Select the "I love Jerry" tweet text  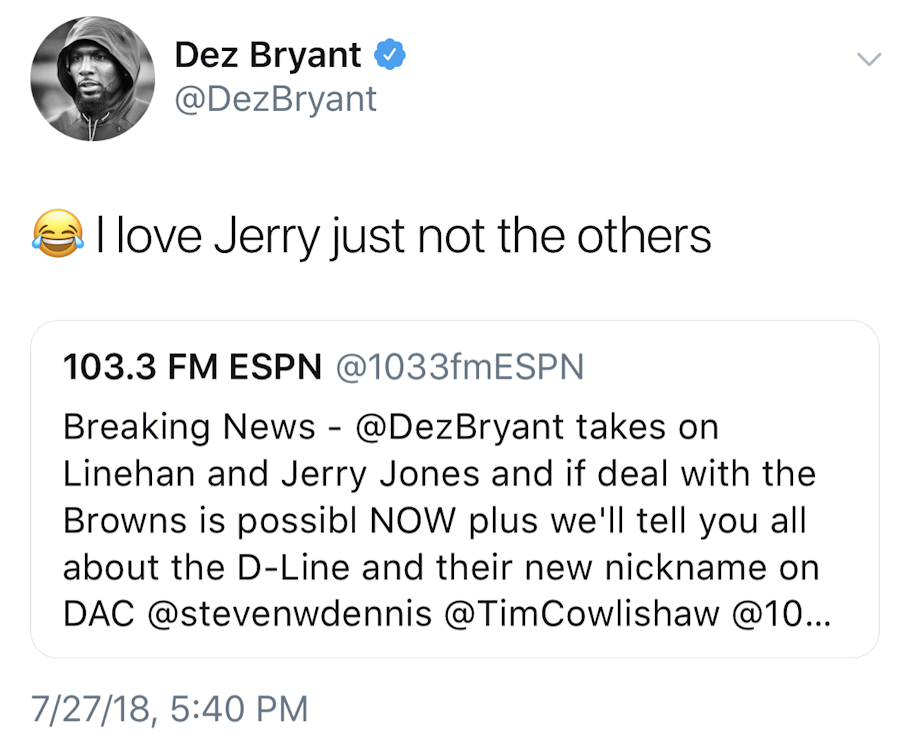coord(404,236)
